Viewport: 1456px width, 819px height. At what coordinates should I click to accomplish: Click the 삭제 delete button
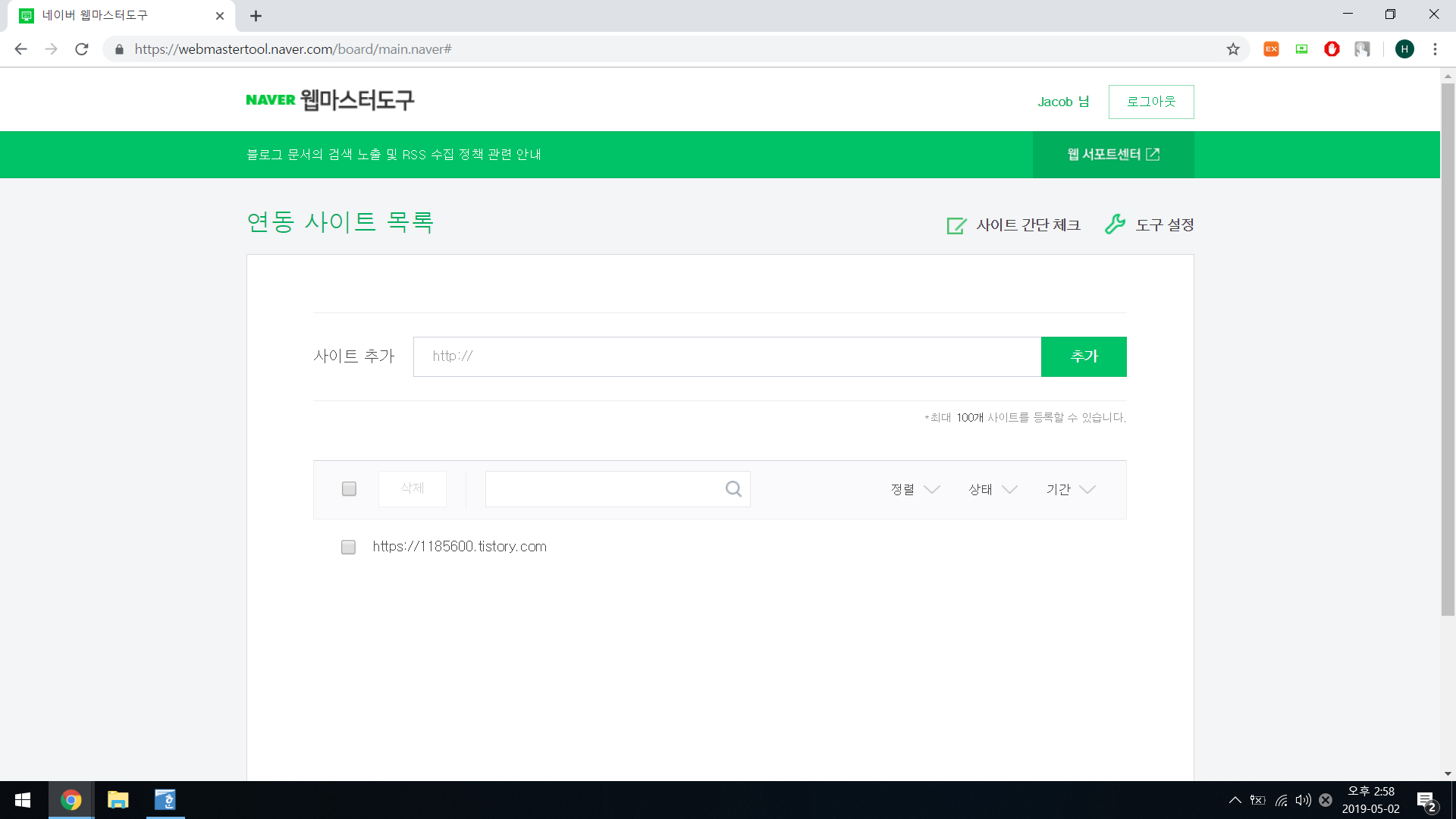(413, 488)
